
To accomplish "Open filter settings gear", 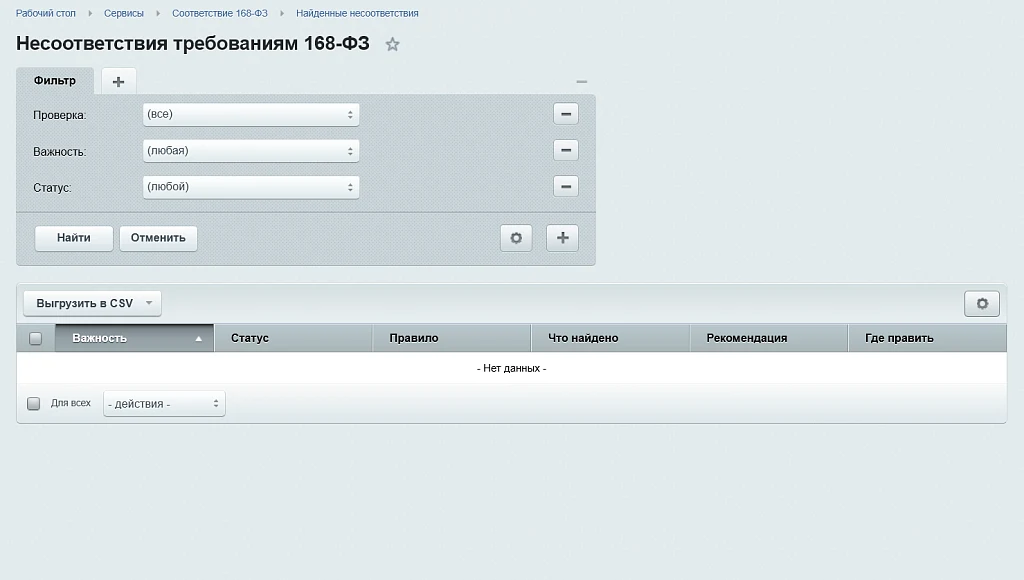I will [x=516, y=238].
